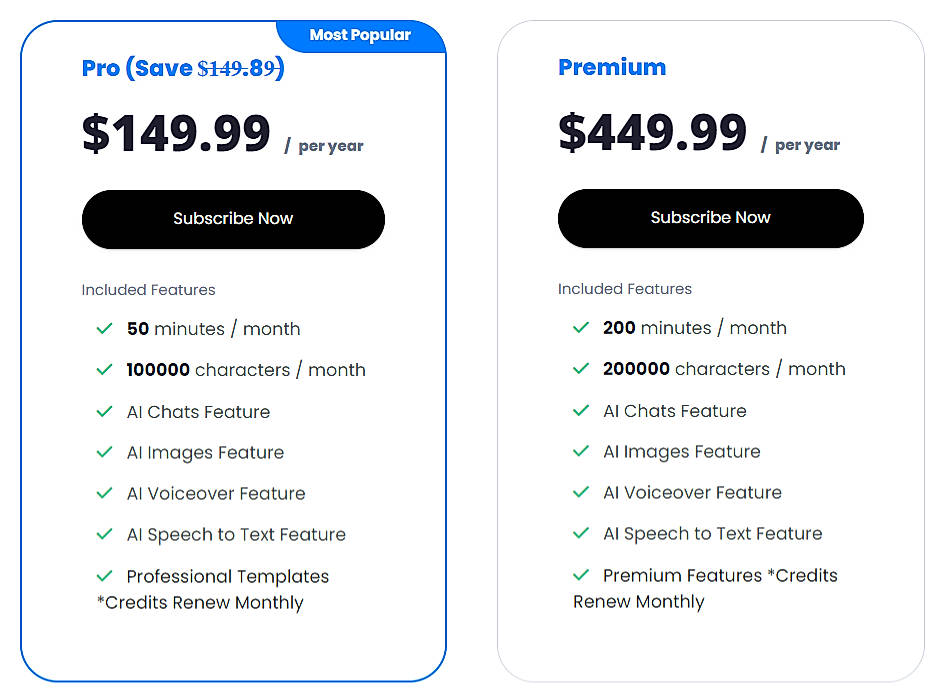Click the checkmark beside AI Voiceover Feature on Premium
Image resolution: width=946 pixels, height=698 pixels.
580,492
